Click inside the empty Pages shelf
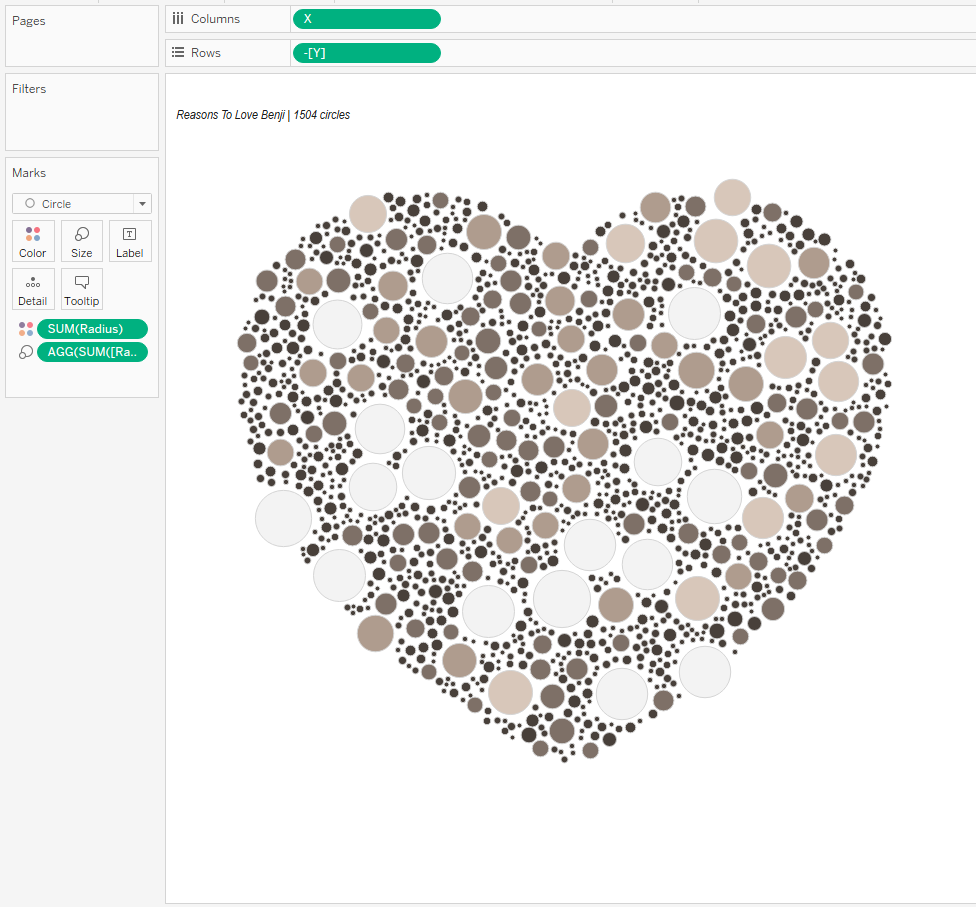The image size is (976, 907). (x=82, y=47)
